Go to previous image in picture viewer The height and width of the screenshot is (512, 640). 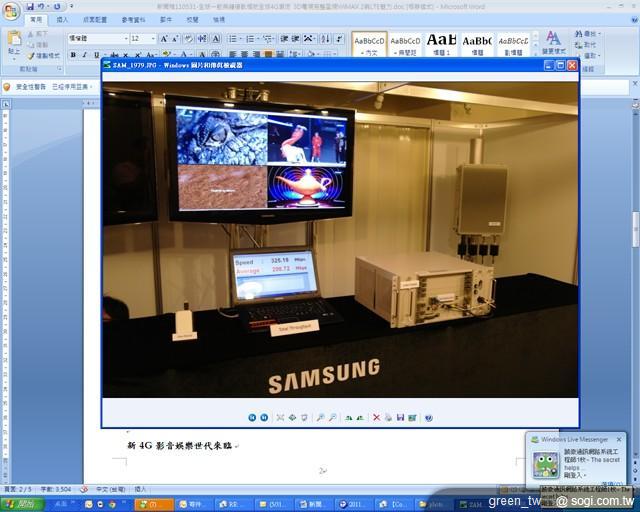pyautogui.click(x=252, y=417)
